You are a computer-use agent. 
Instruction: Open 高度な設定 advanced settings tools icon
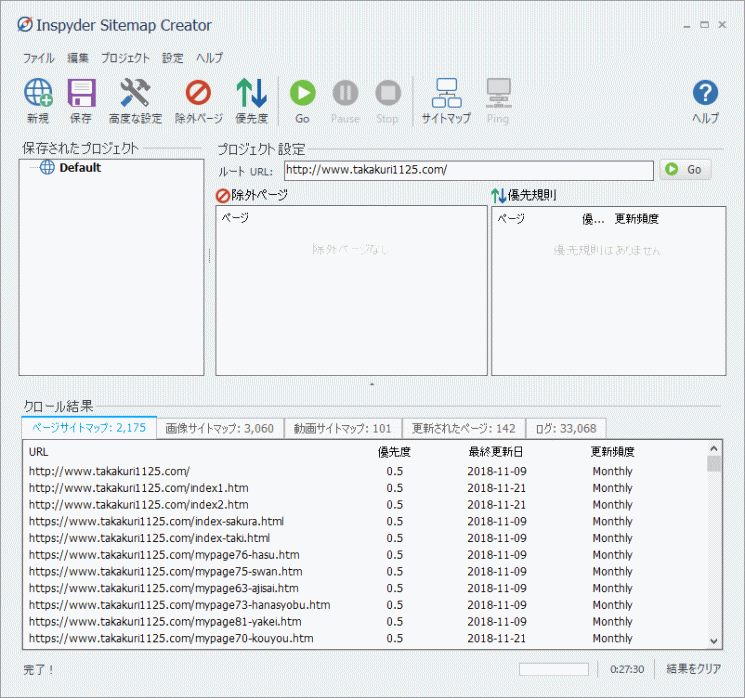(x=135, y=101)
